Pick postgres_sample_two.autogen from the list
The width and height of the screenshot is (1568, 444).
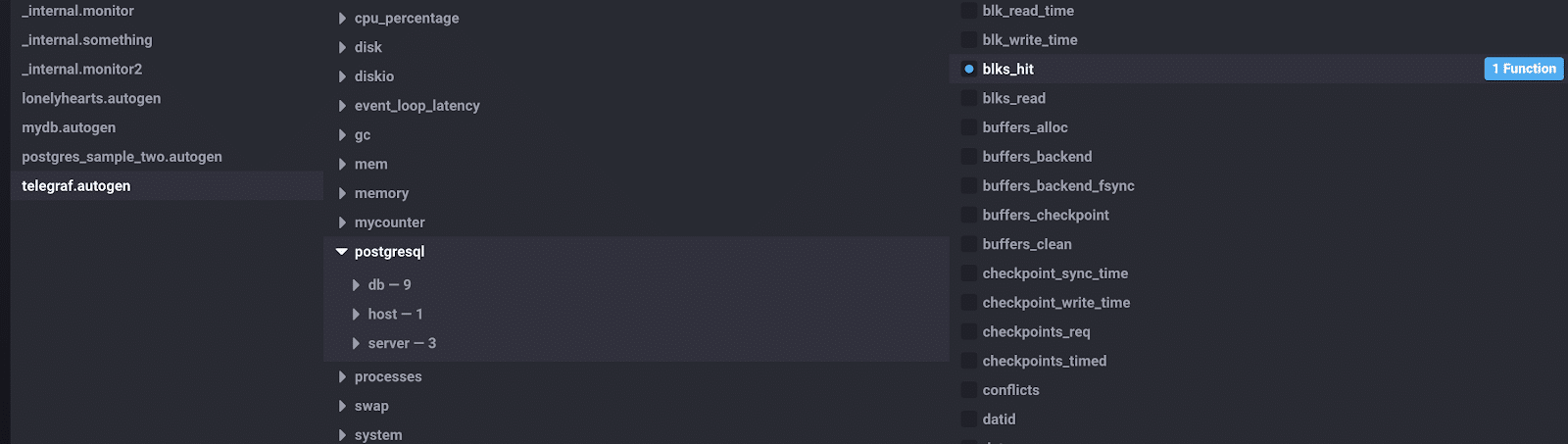tap(122, 157)
